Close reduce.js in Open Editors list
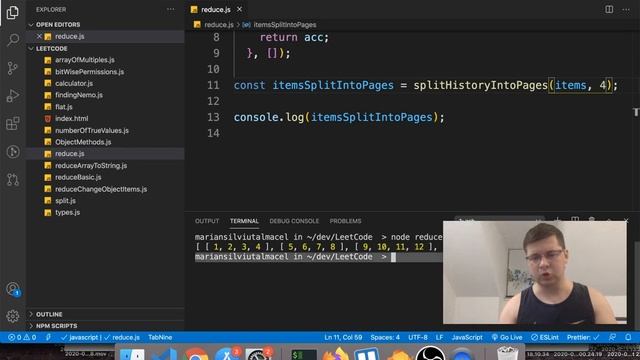The height and width of the screenshot is (360, 640). pos(39,36)
